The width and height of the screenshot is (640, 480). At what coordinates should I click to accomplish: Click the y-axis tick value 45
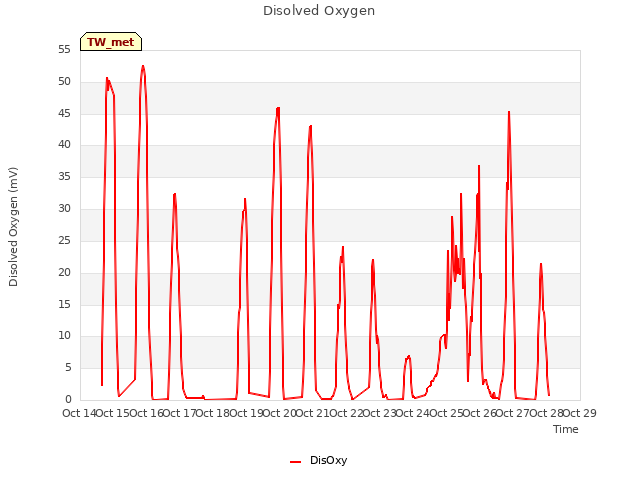pos(64,113)
